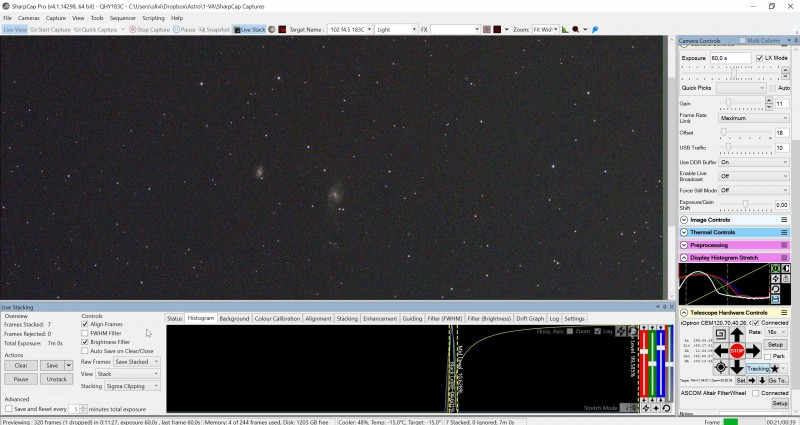
Task: Open the Raw Frames Save Stacked dropdown
Action: click(x=136, y=362)
